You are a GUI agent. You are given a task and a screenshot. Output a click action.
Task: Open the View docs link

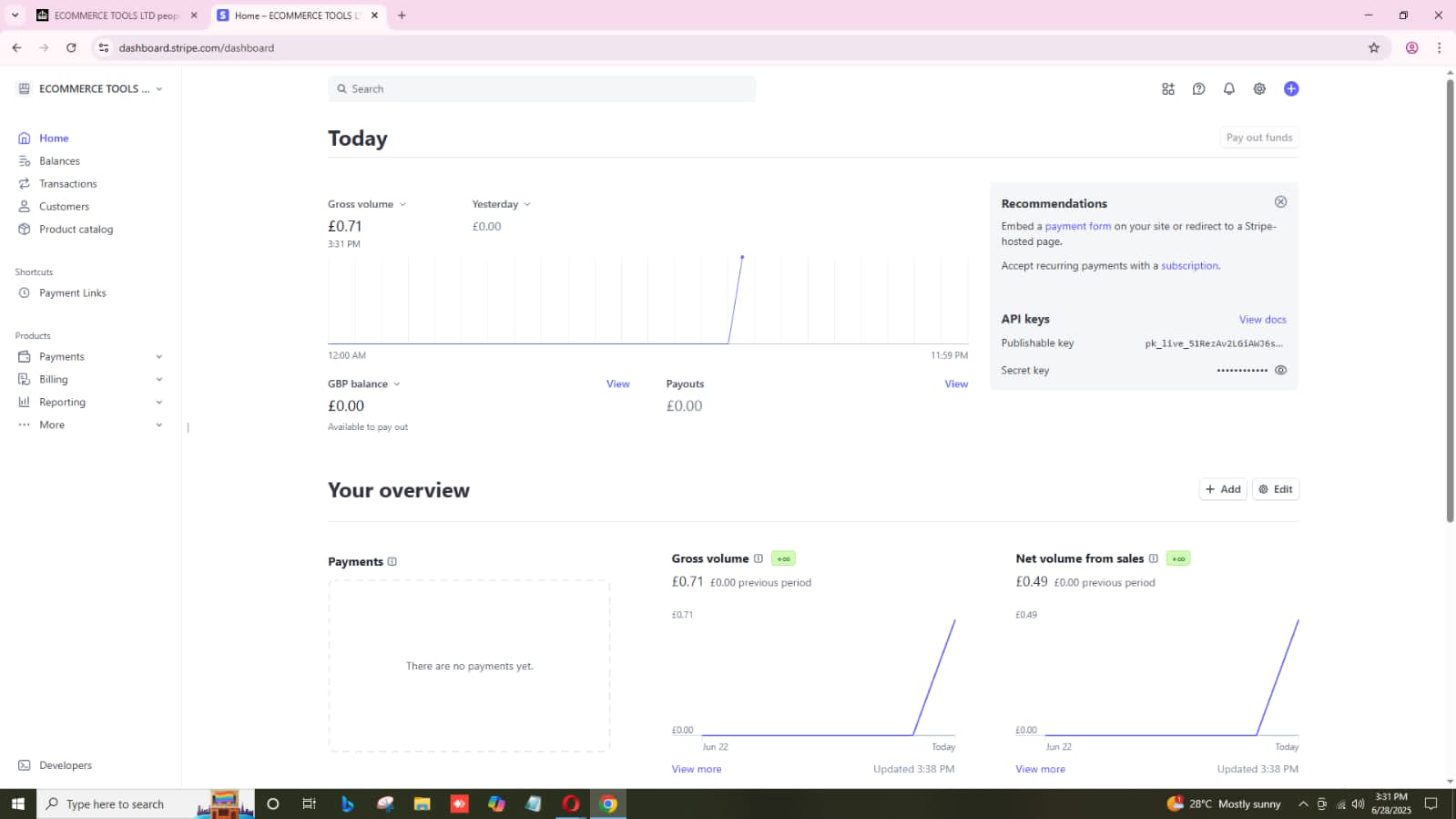[x=1262, y=320]
